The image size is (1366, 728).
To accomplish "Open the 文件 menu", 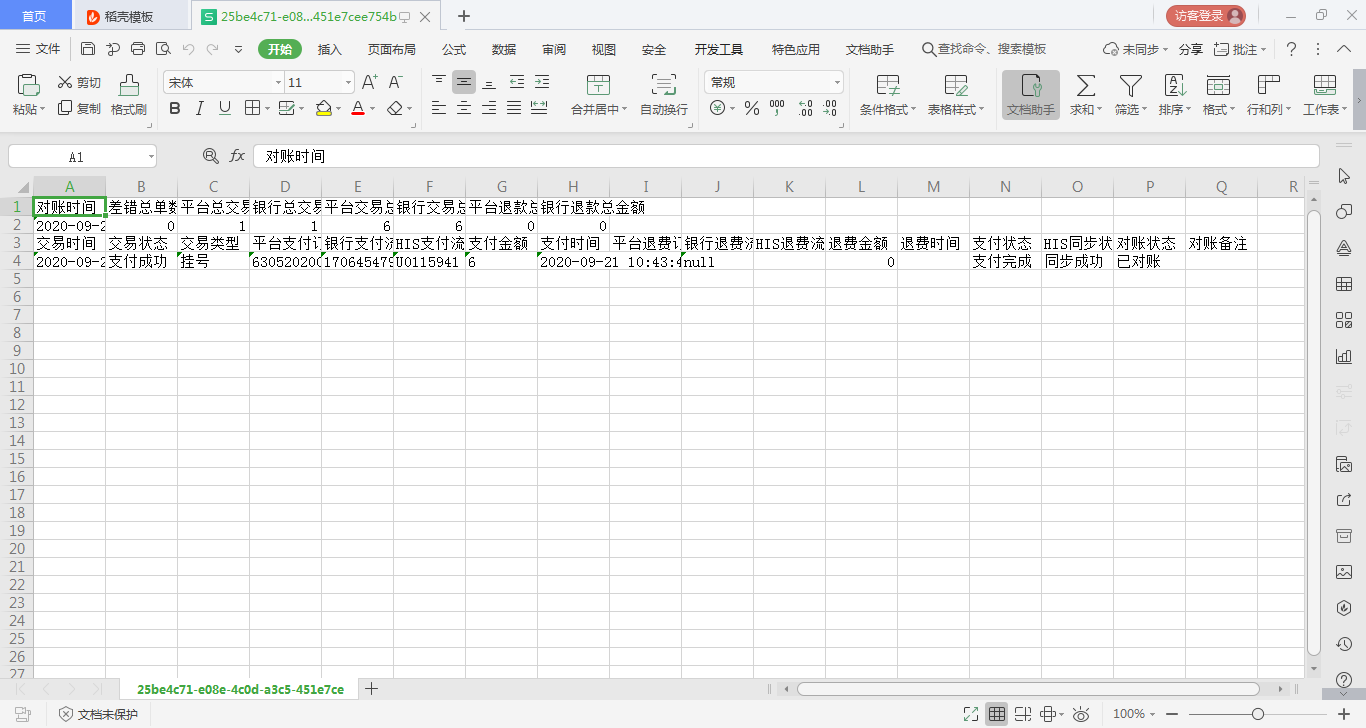I will pyautogui.click(x=49, y=48).
